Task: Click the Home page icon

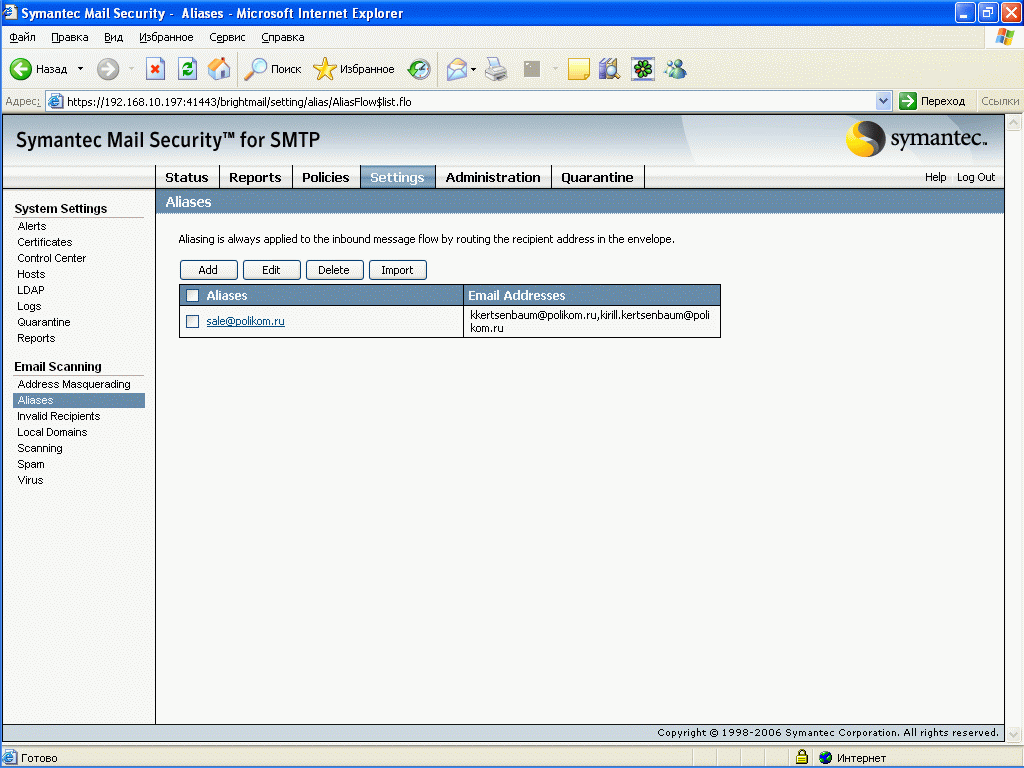Action: [x=219, y=69]
